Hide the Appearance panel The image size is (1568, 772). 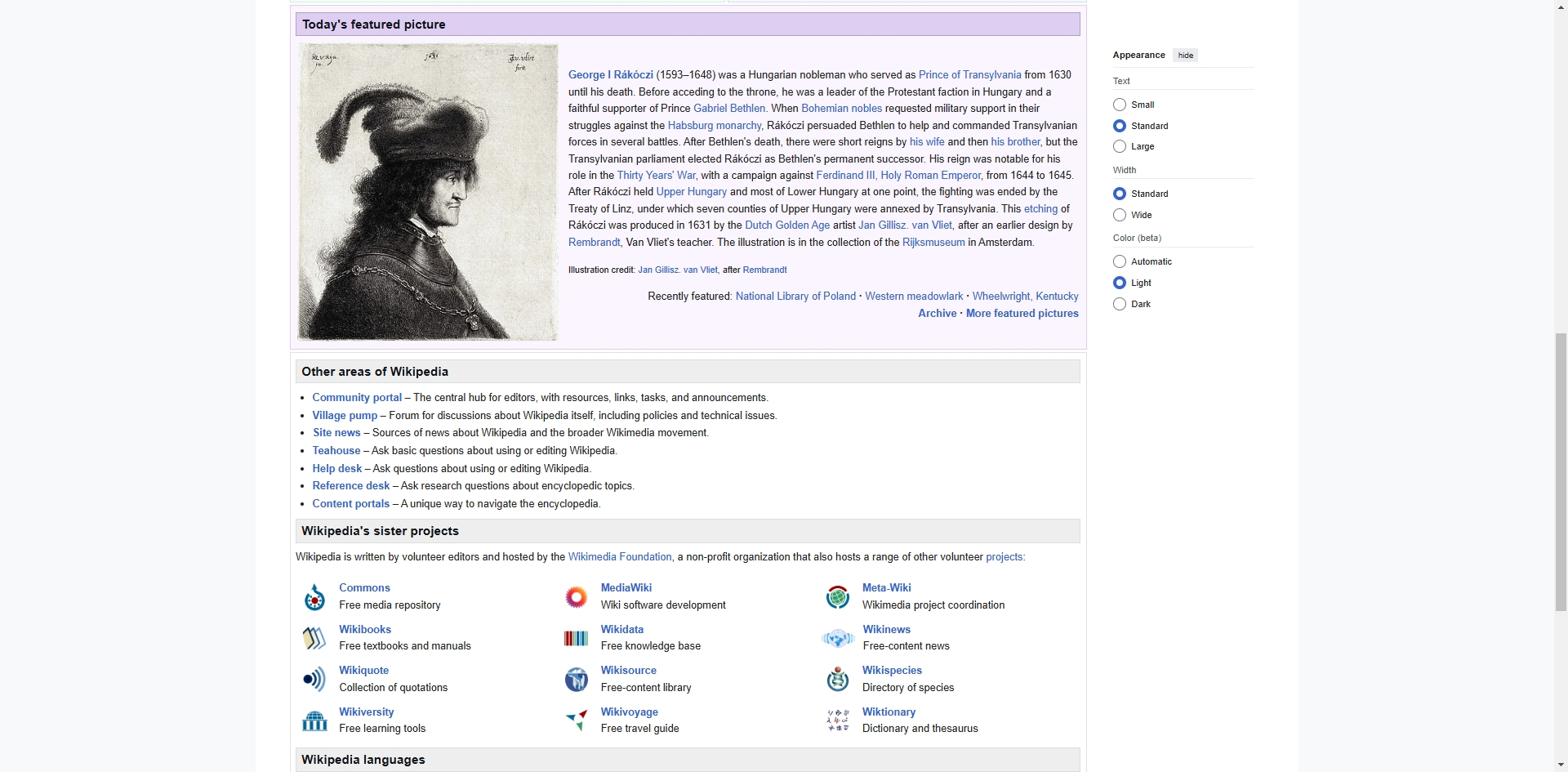(x=1185, y=56)
